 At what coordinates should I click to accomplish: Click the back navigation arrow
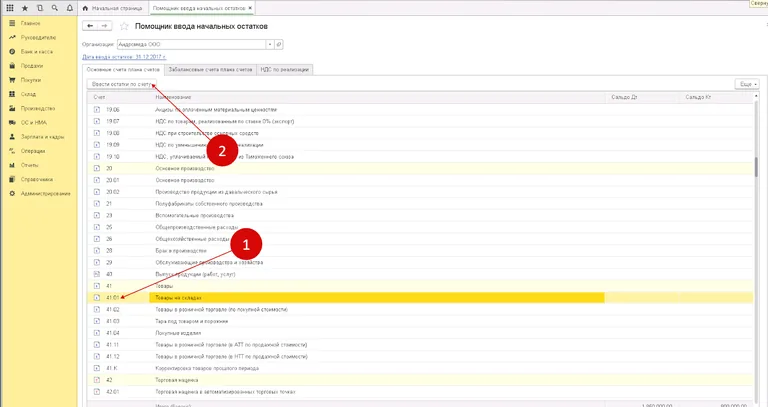[x=92, y=25]
